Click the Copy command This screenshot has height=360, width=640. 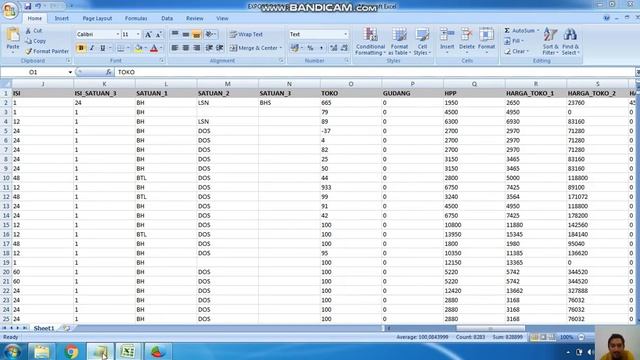[x=36, y=41]
